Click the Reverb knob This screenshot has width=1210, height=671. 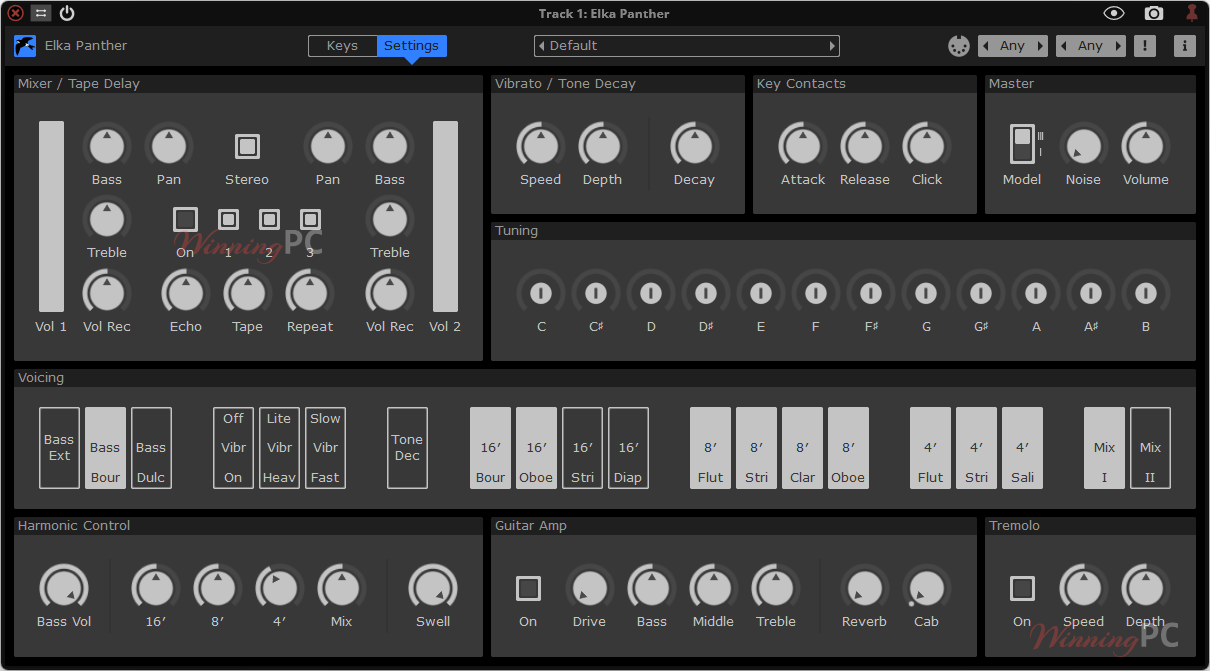coord(864,588)
